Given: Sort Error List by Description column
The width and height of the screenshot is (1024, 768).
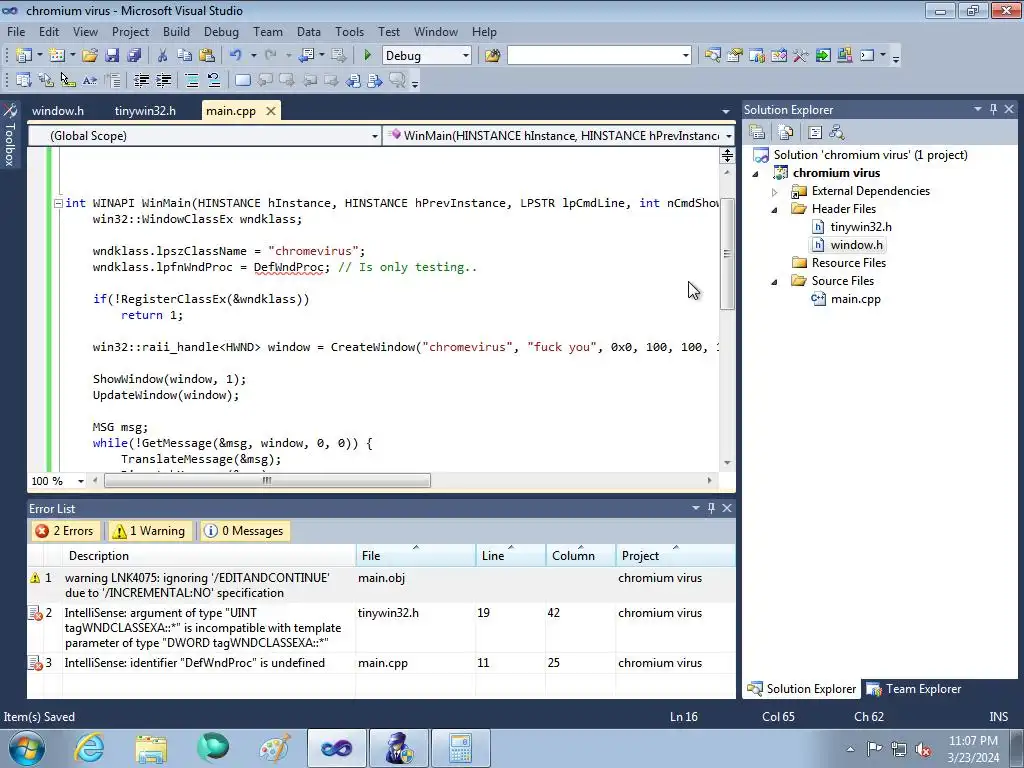Looking at the screenshot, I should coord(208,556).
